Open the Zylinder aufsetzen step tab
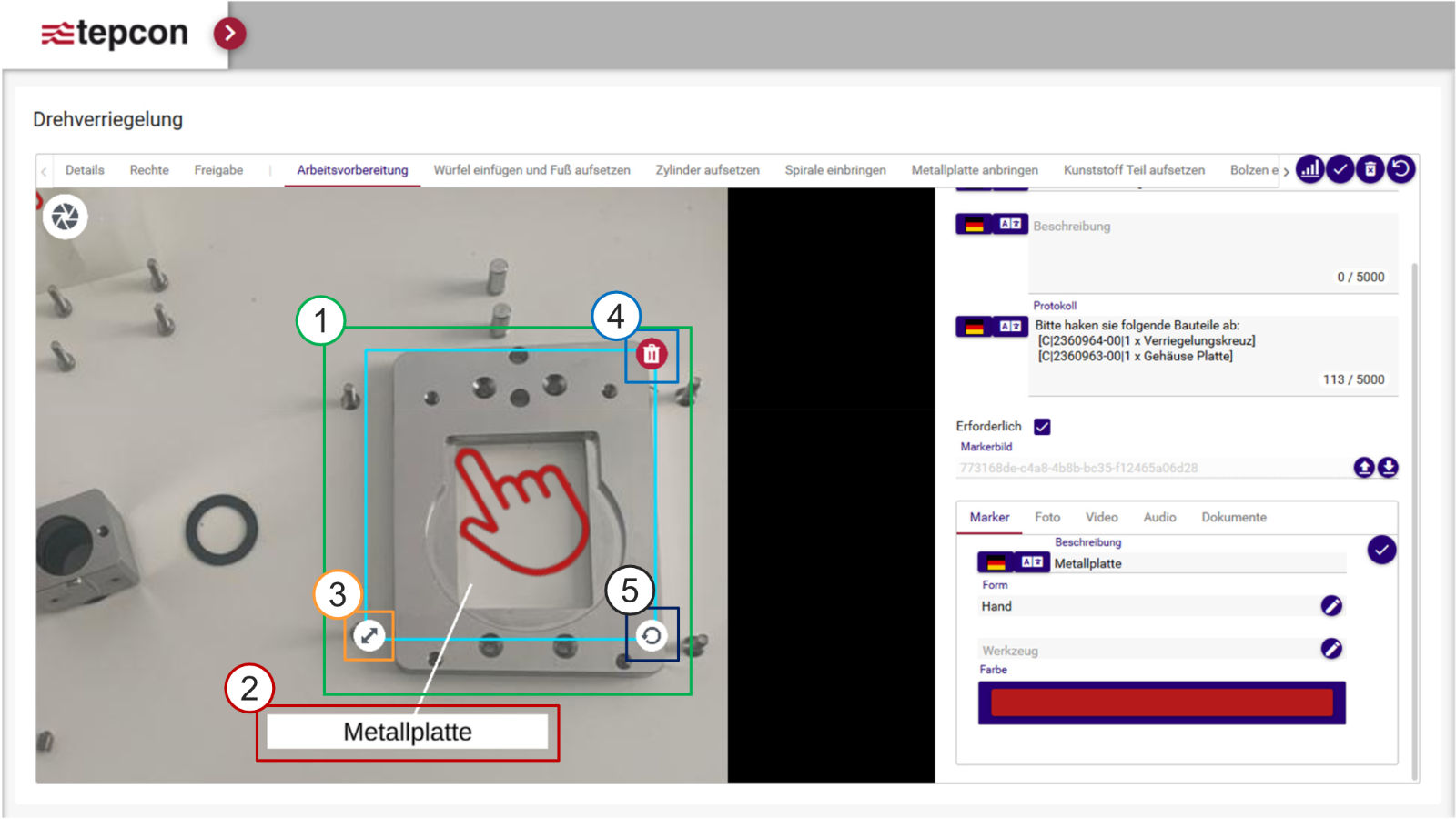1456x819 pixels. click(x=707, y=170)
